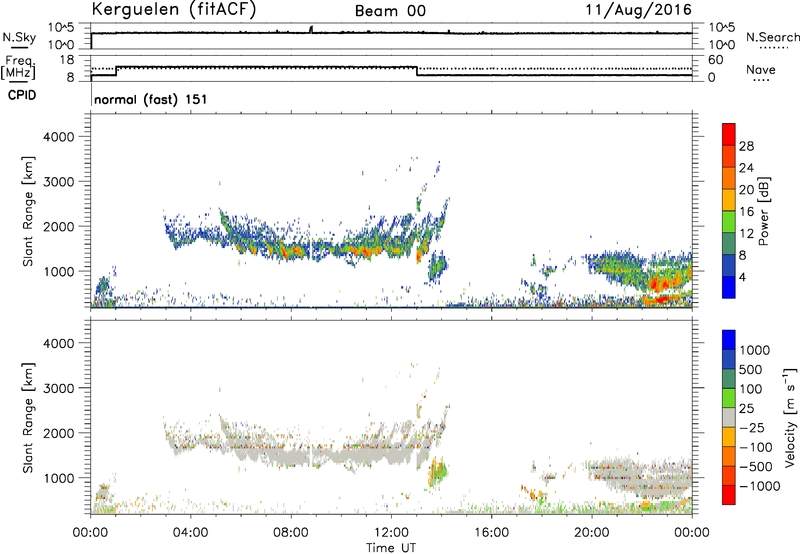Screen dimensions: 800x554
Task: Click the 'Velocity [m s⁻¹]' colorbar title
Action: point(790,417)
